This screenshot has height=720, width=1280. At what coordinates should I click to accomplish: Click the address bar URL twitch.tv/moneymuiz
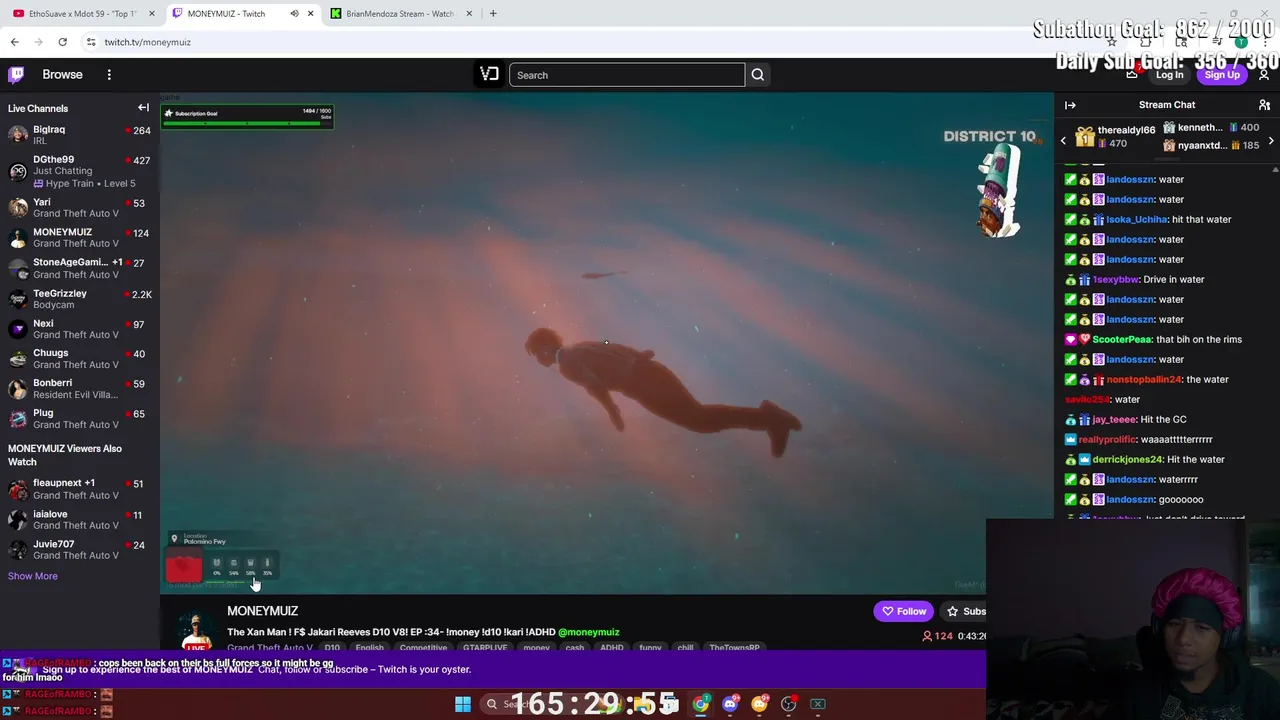click(x=147, y=42)
